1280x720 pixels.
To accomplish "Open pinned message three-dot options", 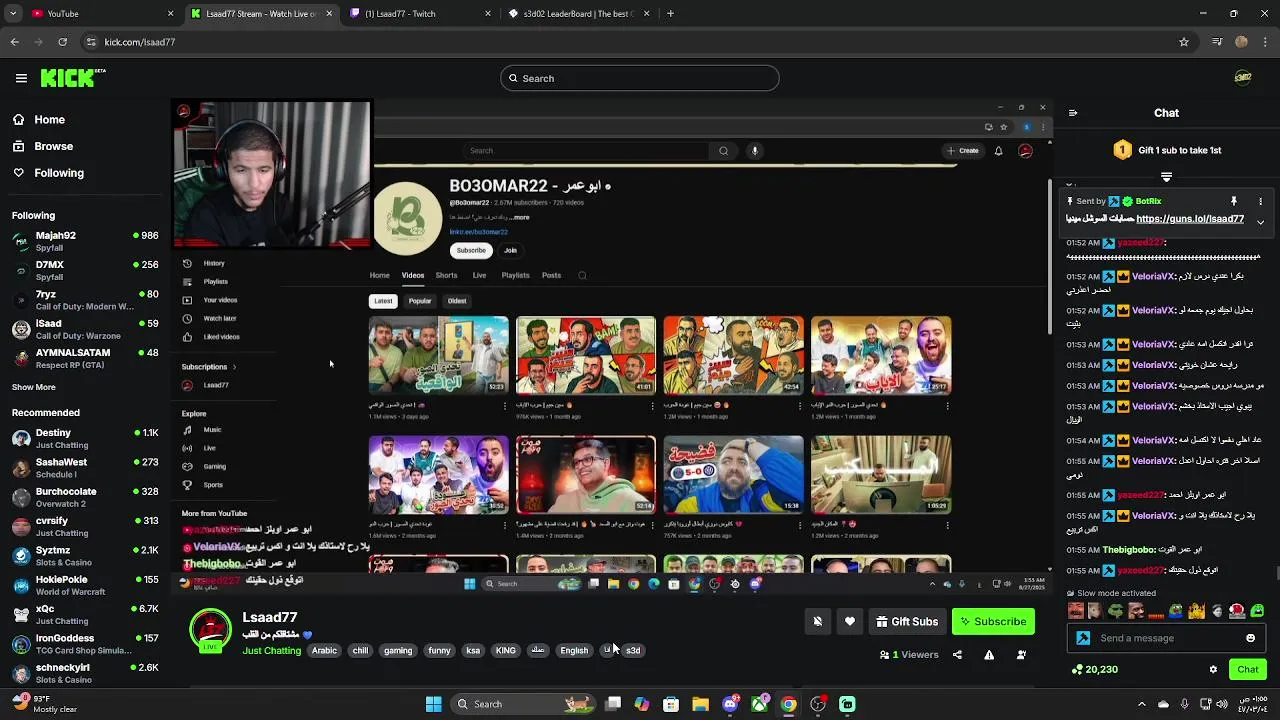I will tap(1260, 201).
